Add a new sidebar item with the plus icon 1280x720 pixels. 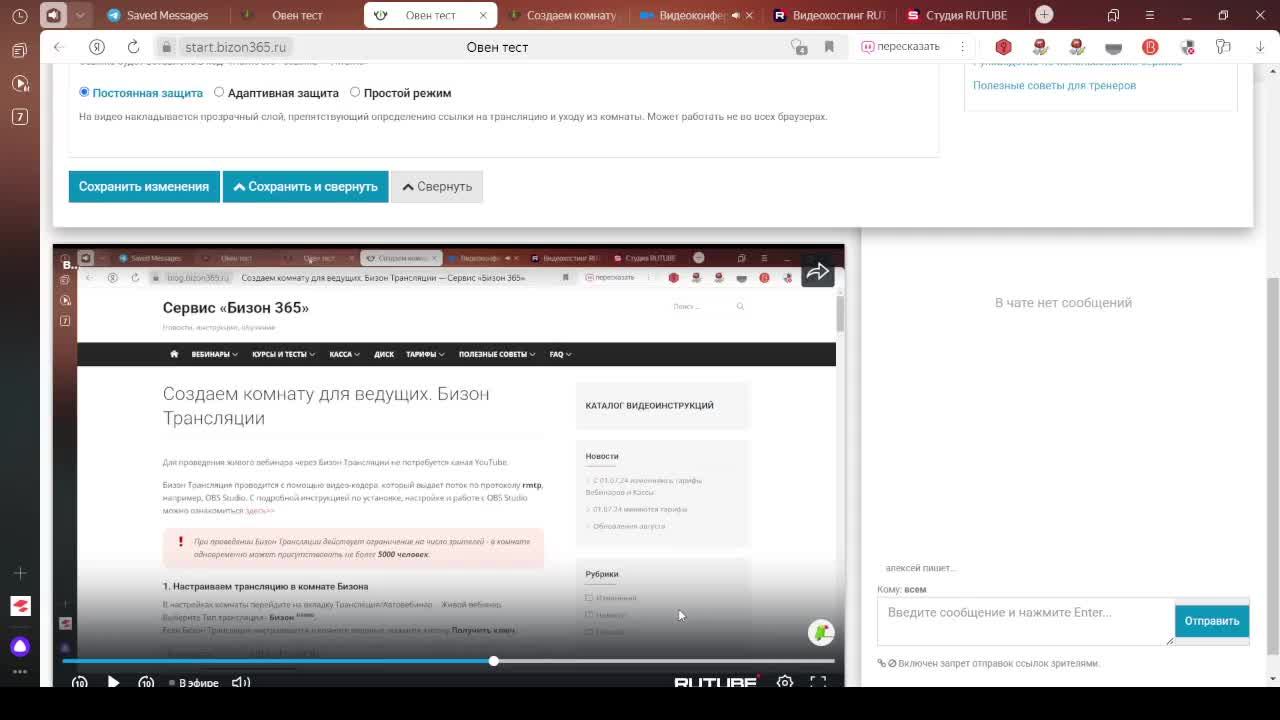[20, 573]
